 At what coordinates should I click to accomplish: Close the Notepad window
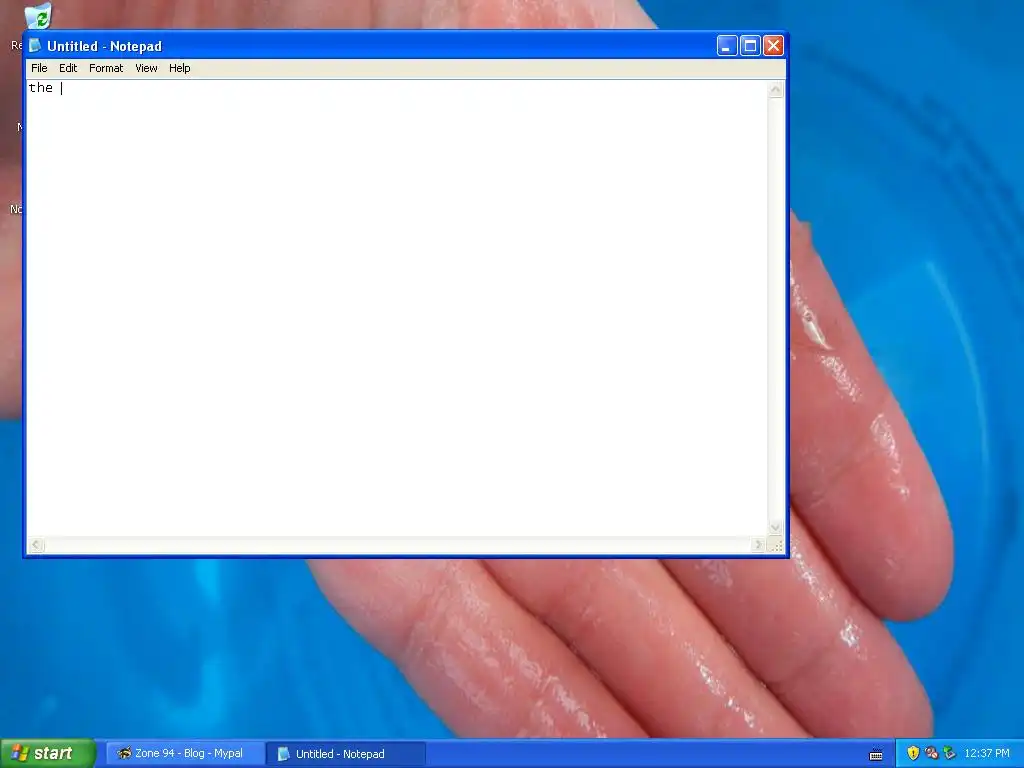click(x=773, y=46)
